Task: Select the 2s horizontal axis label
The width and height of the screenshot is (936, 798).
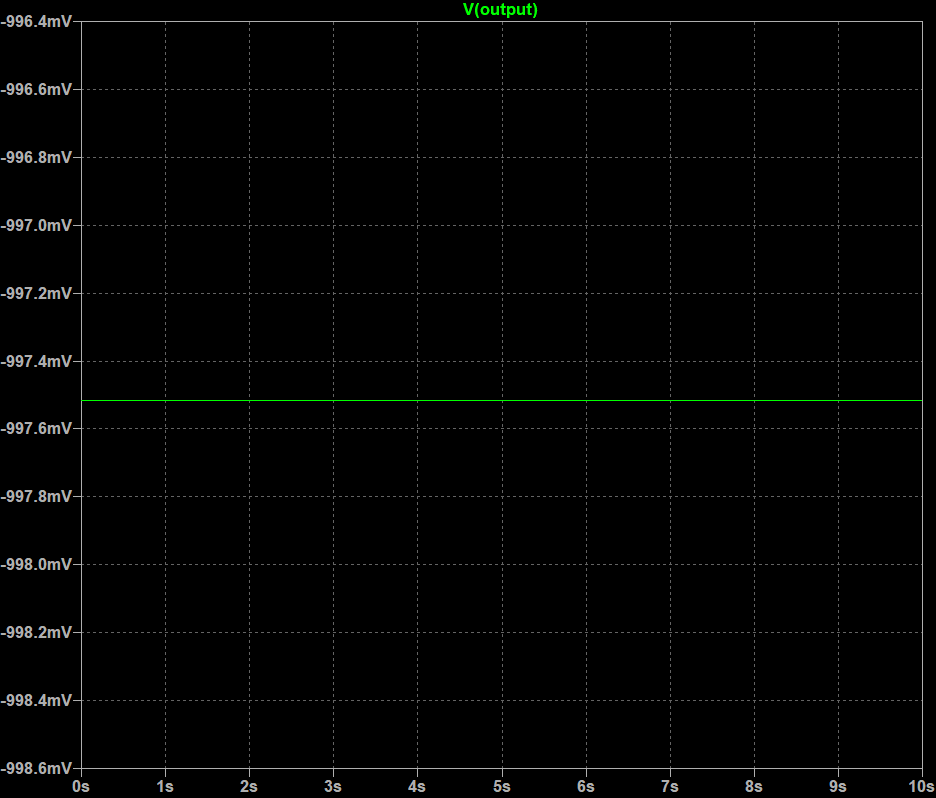Action: click(x=249, y=785)
